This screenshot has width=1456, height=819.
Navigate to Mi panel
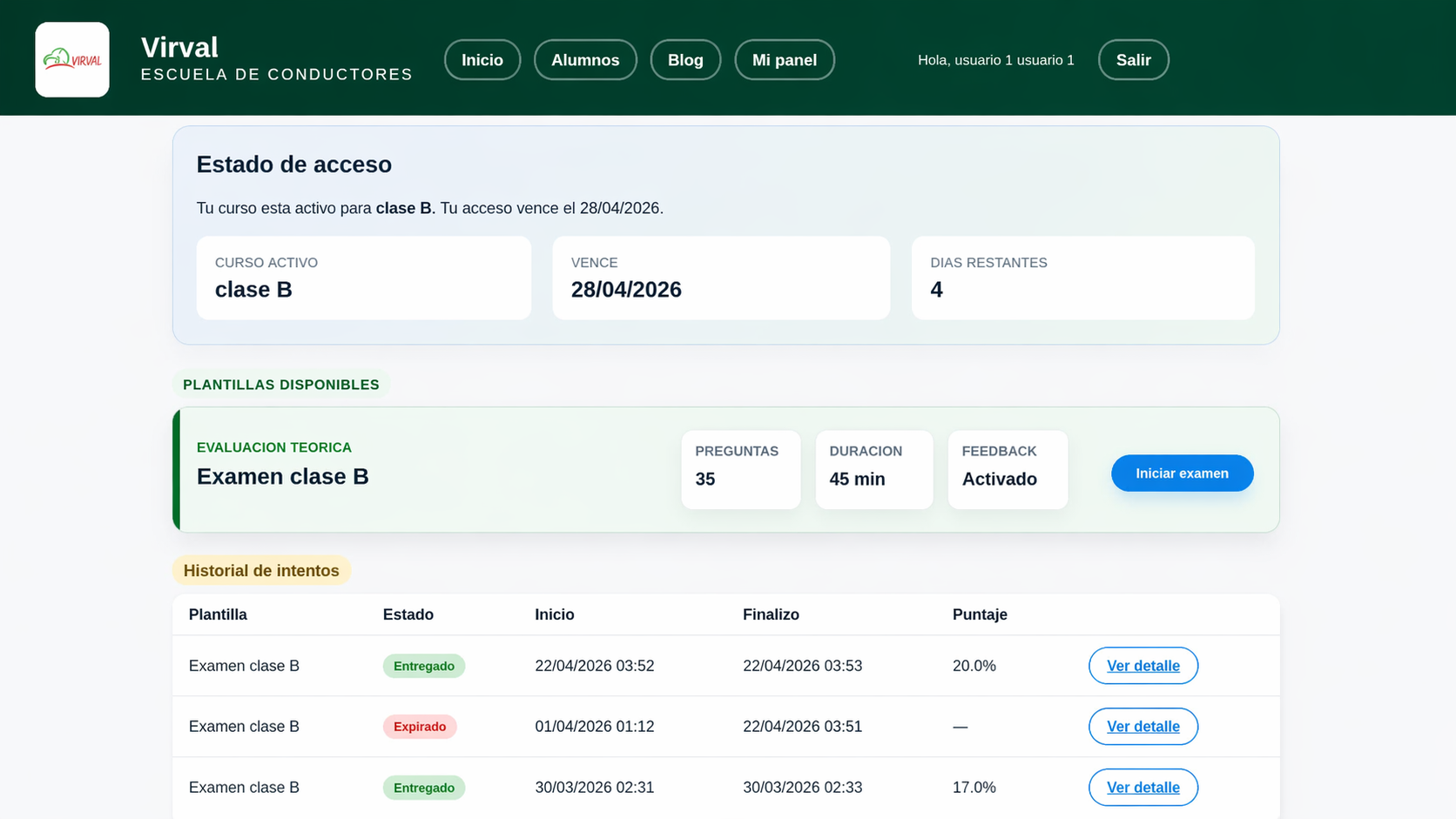(x=785, y=60)
